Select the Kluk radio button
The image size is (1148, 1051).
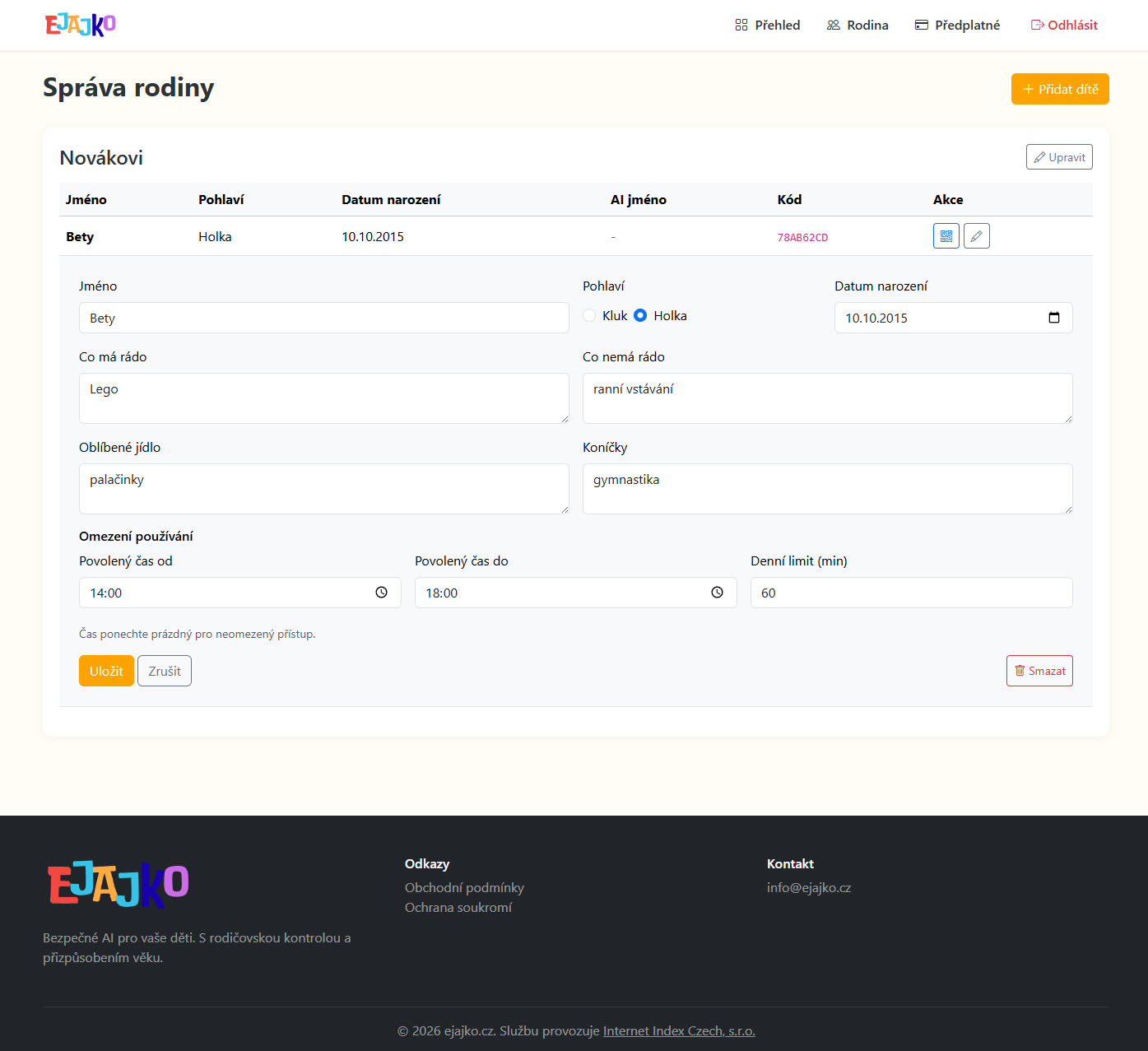(589, 315)
